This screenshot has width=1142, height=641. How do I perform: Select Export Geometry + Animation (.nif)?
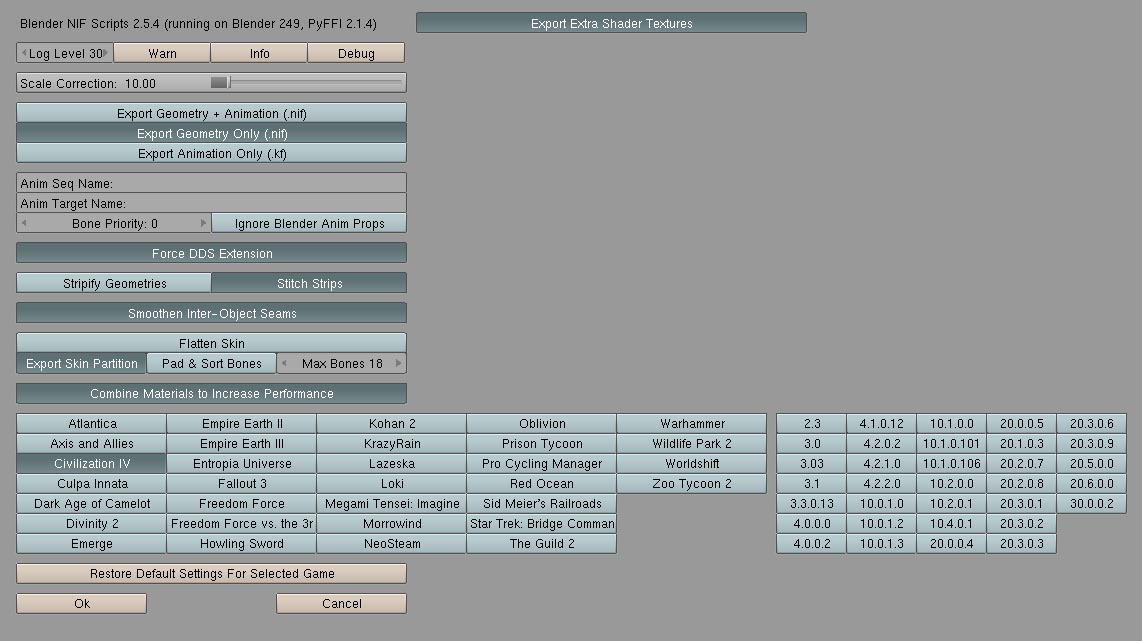point(211,114)
